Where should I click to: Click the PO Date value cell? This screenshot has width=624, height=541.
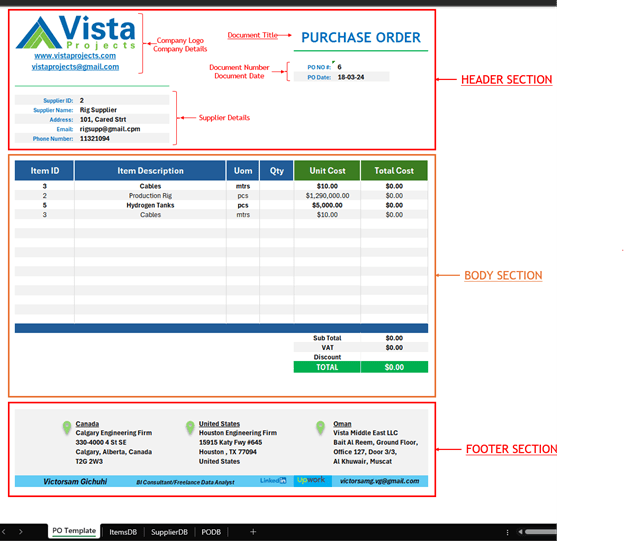[362, 77]
